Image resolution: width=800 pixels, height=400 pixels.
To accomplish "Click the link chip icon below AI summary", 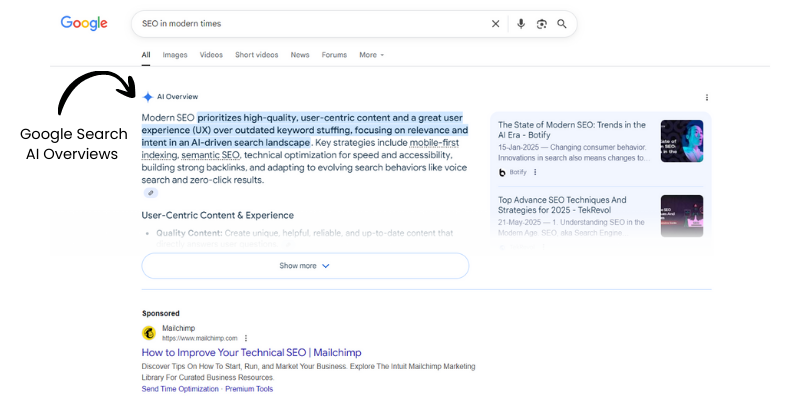I will tap(150, 193).
